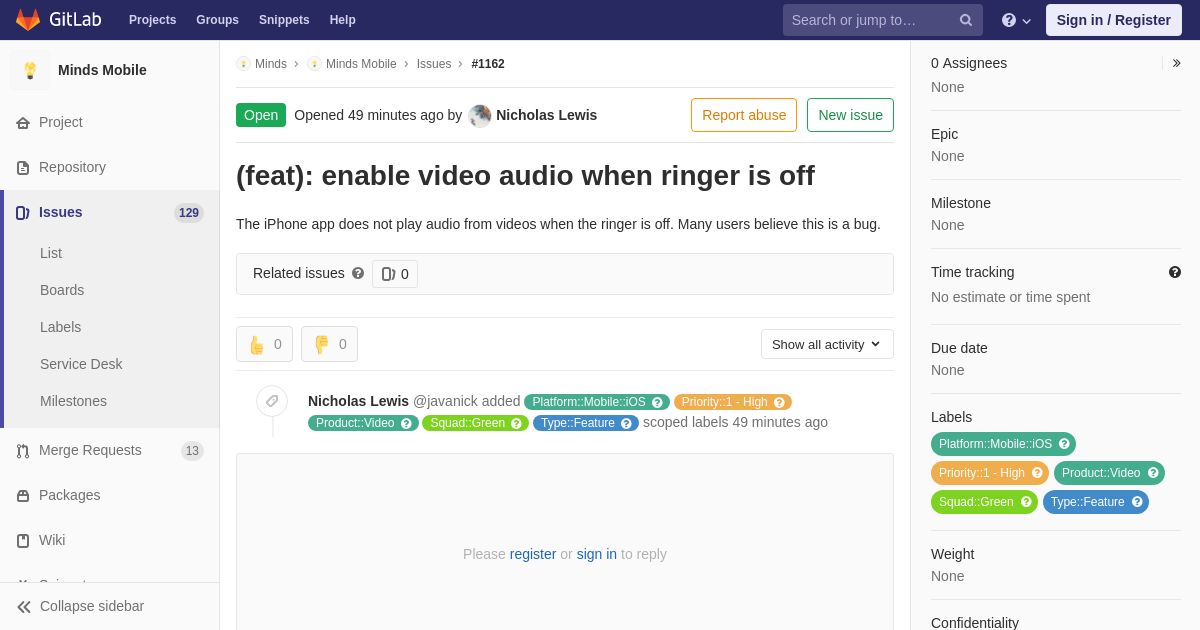This screenshot has width=1200, height=630.
Task: Click the register link to reply
Action: click(533, 554)
